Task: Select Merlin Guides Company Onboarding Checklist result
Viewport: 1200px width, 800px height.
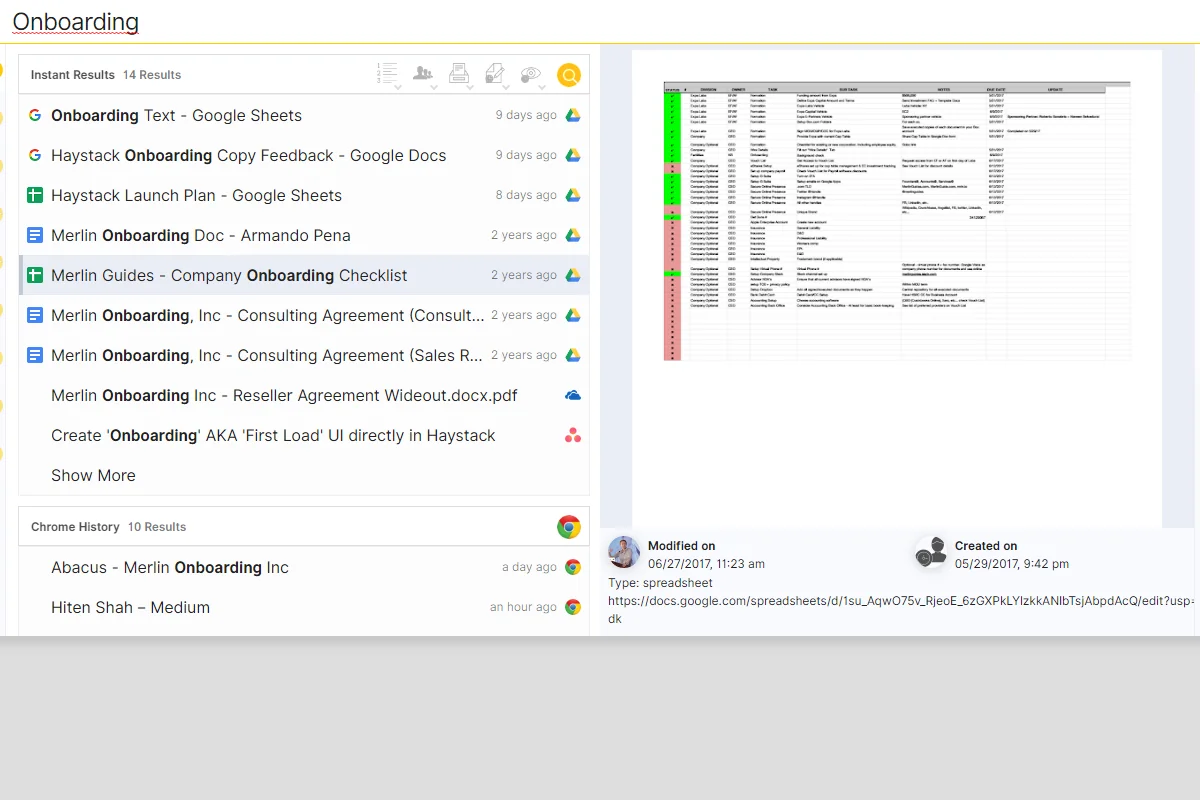Action: [x=229, y=275]
